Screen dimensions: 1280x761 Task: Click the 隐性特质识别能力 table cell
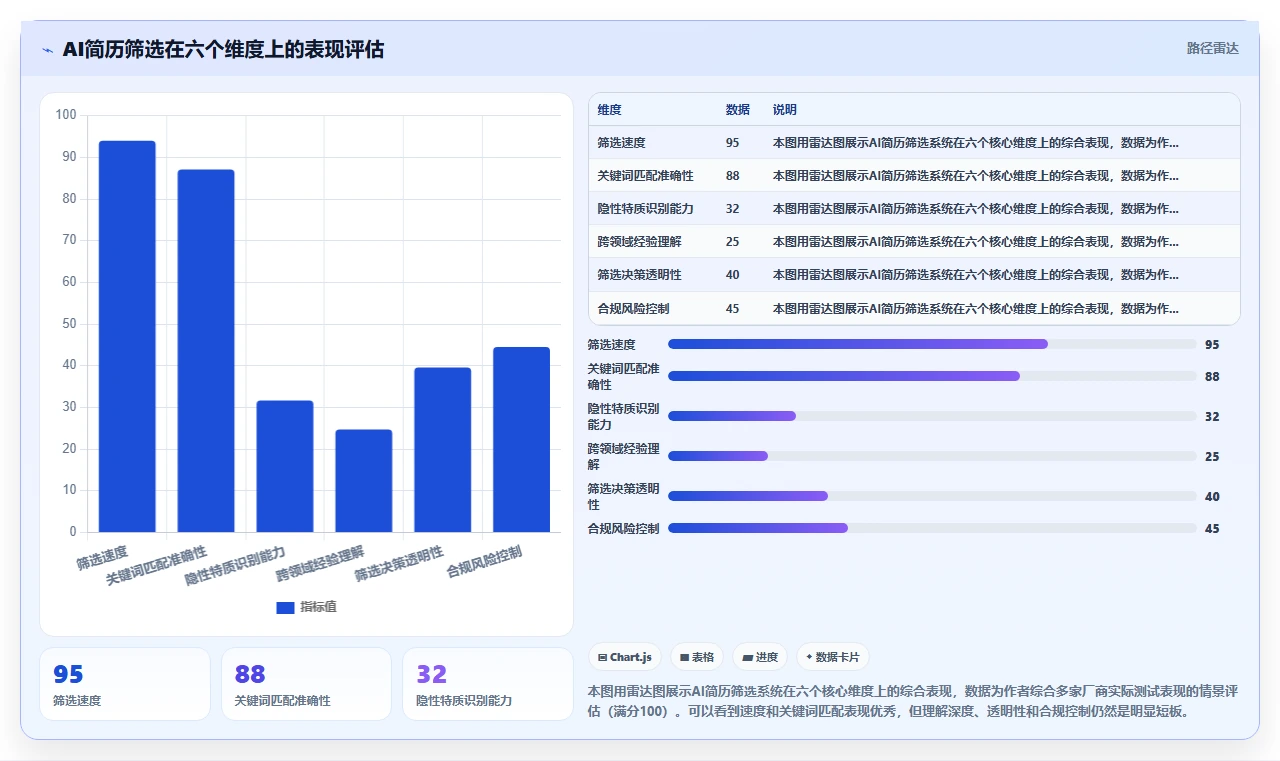[x=646, y=209]
